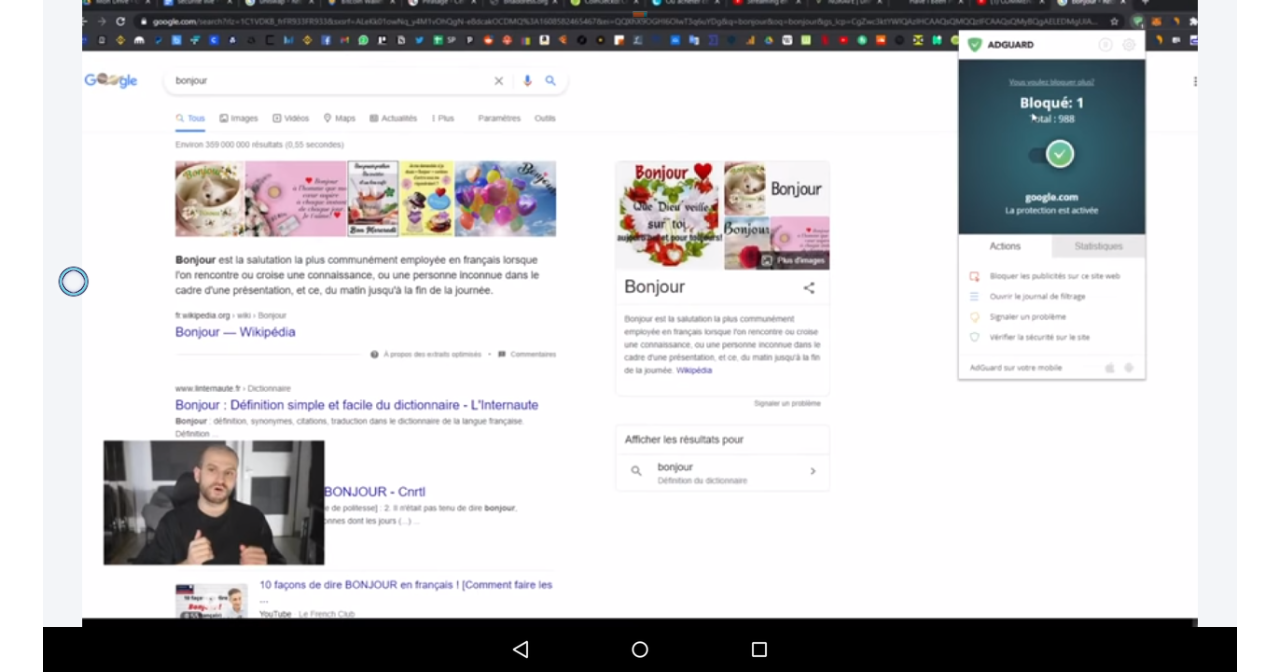Switch to the Statistiques tab in AdGuard

(1098, 246)
